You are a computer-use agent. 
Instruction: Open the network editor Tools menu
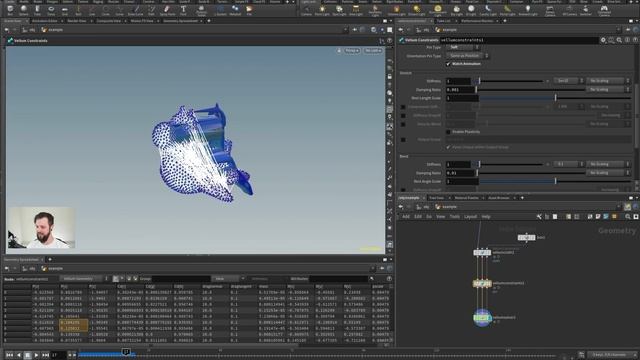[454, 217]
